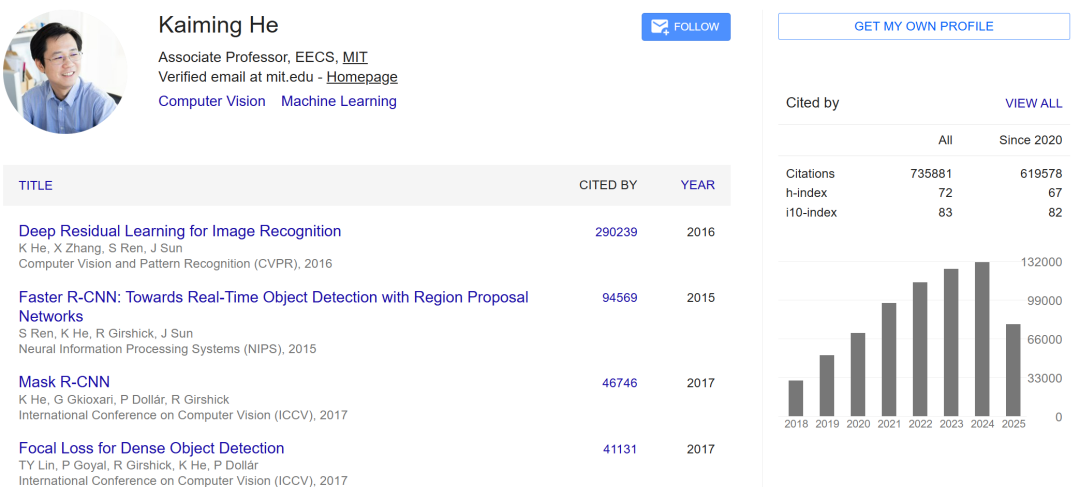Viewport: 1080px width, 487px height.
Task: Sort publications by Year column
Action: [697, 185]
